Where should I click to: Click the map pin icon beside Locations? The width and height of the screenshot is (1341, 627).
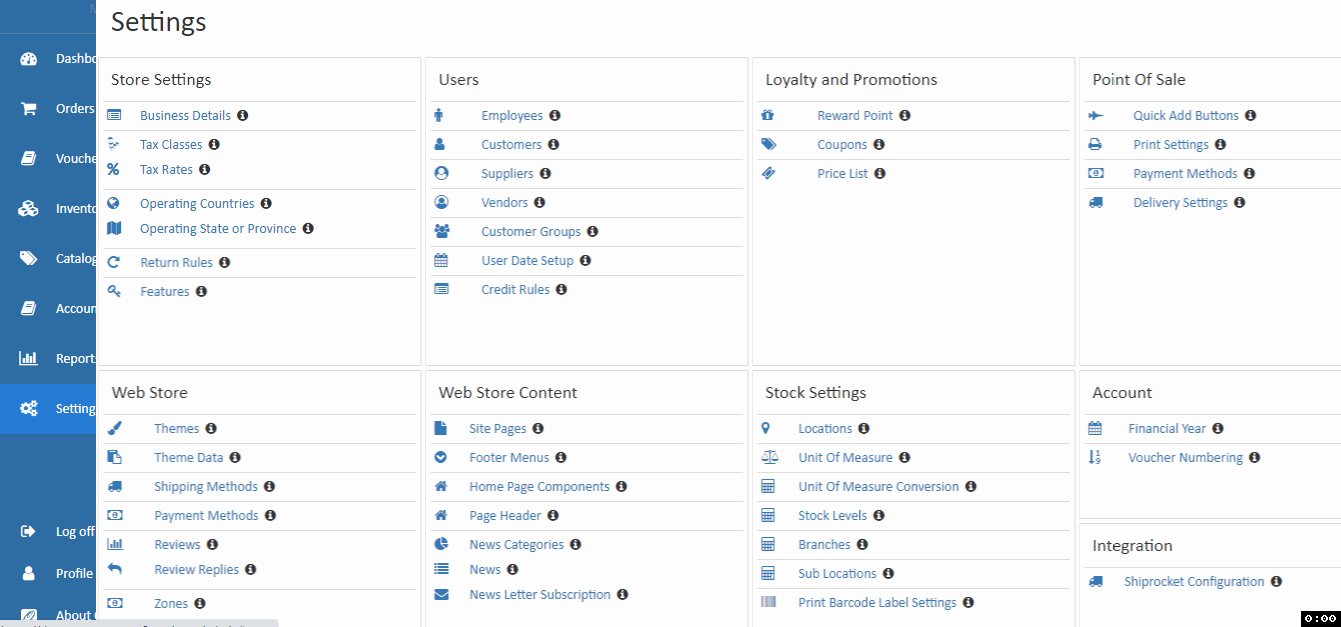coord(766,429)
